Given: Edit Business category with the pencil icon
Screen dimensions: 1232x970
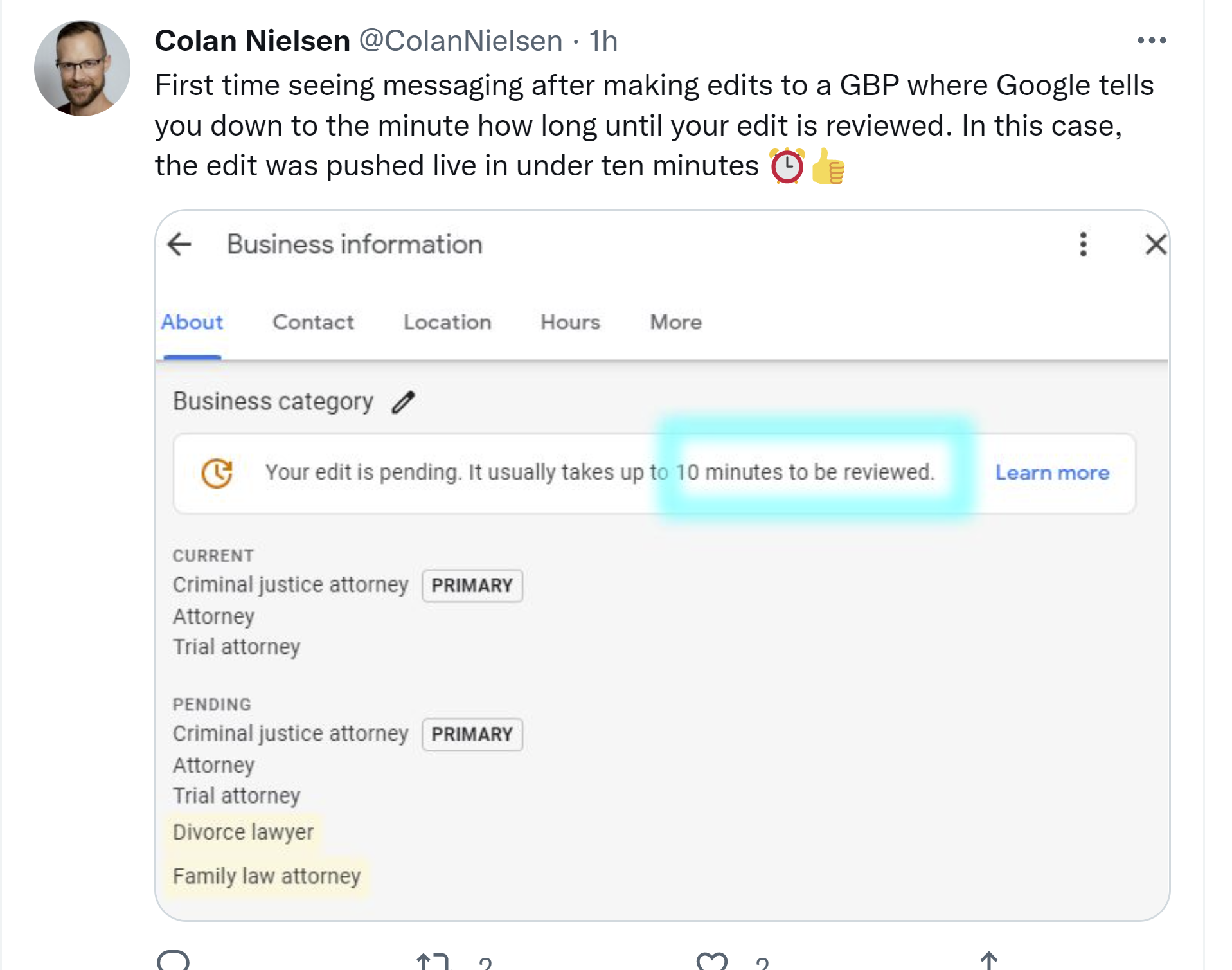Looking at the screenshot, I should pos(404,402).
